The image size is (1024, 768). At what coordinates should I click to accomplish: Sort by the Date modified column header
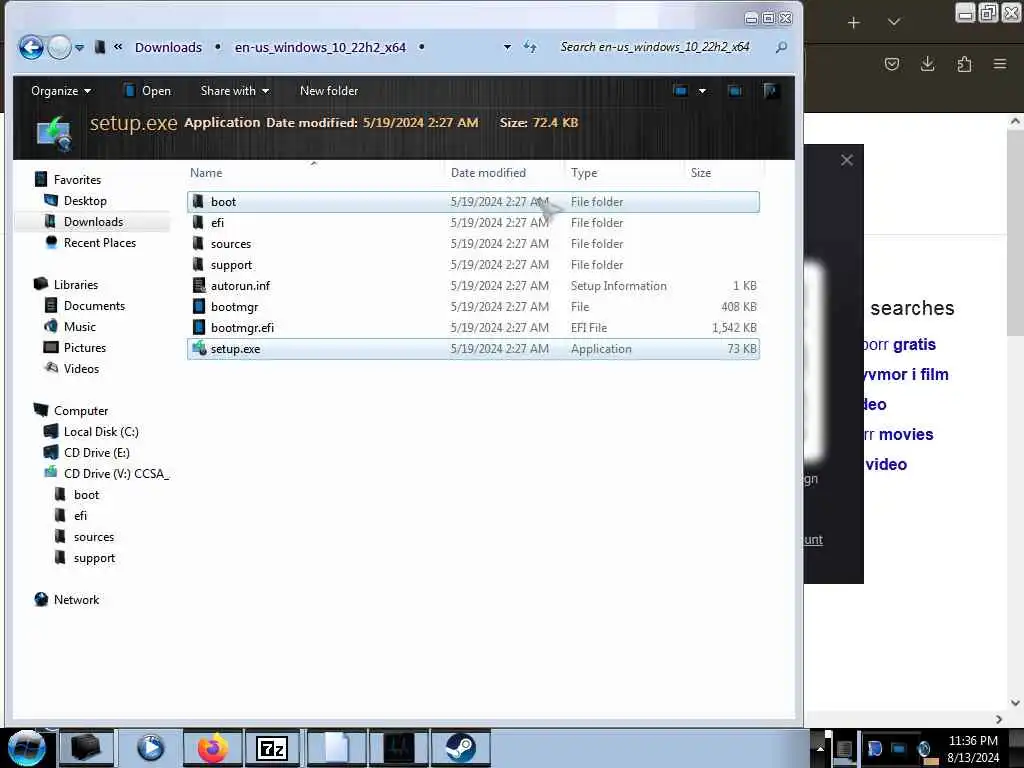tap(488, 172)
